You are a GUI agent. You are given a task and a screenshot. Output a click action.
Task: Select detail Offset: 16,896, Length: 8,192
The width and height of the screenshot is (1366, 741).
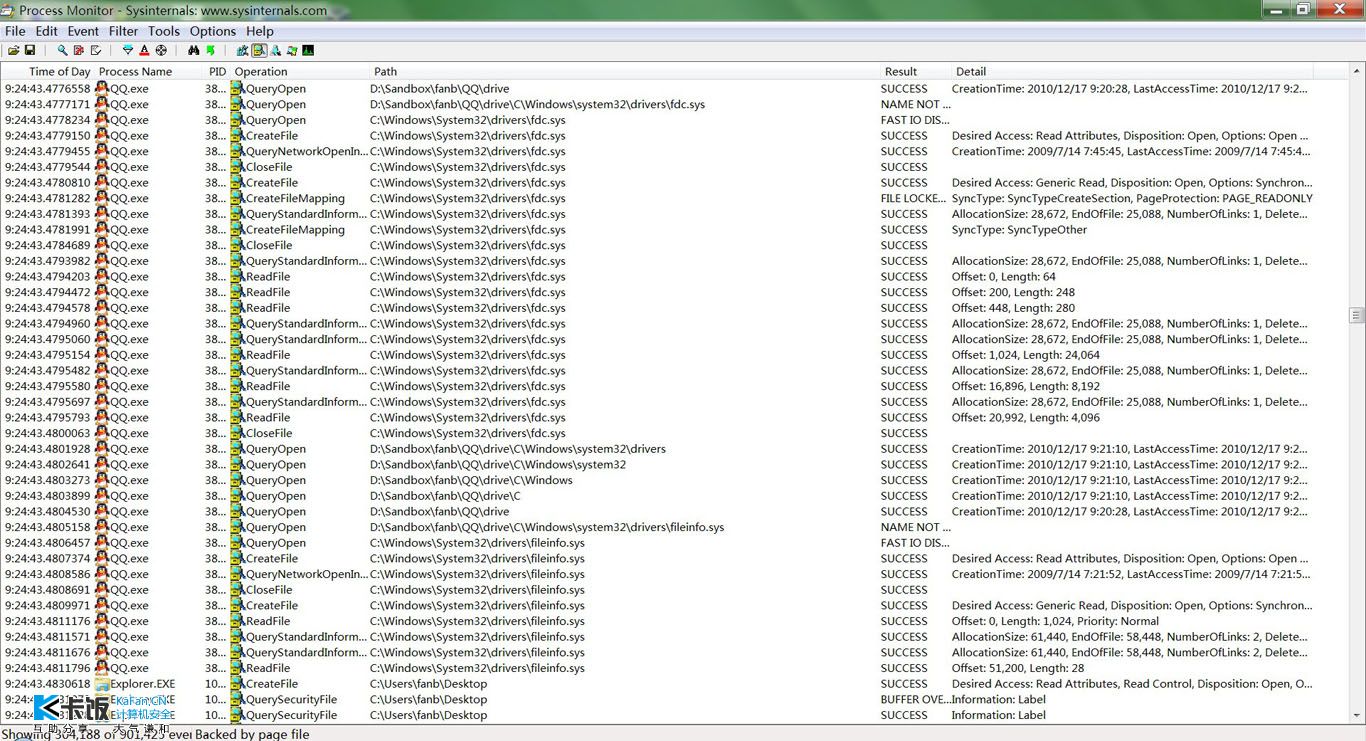tap(1026, 386)
